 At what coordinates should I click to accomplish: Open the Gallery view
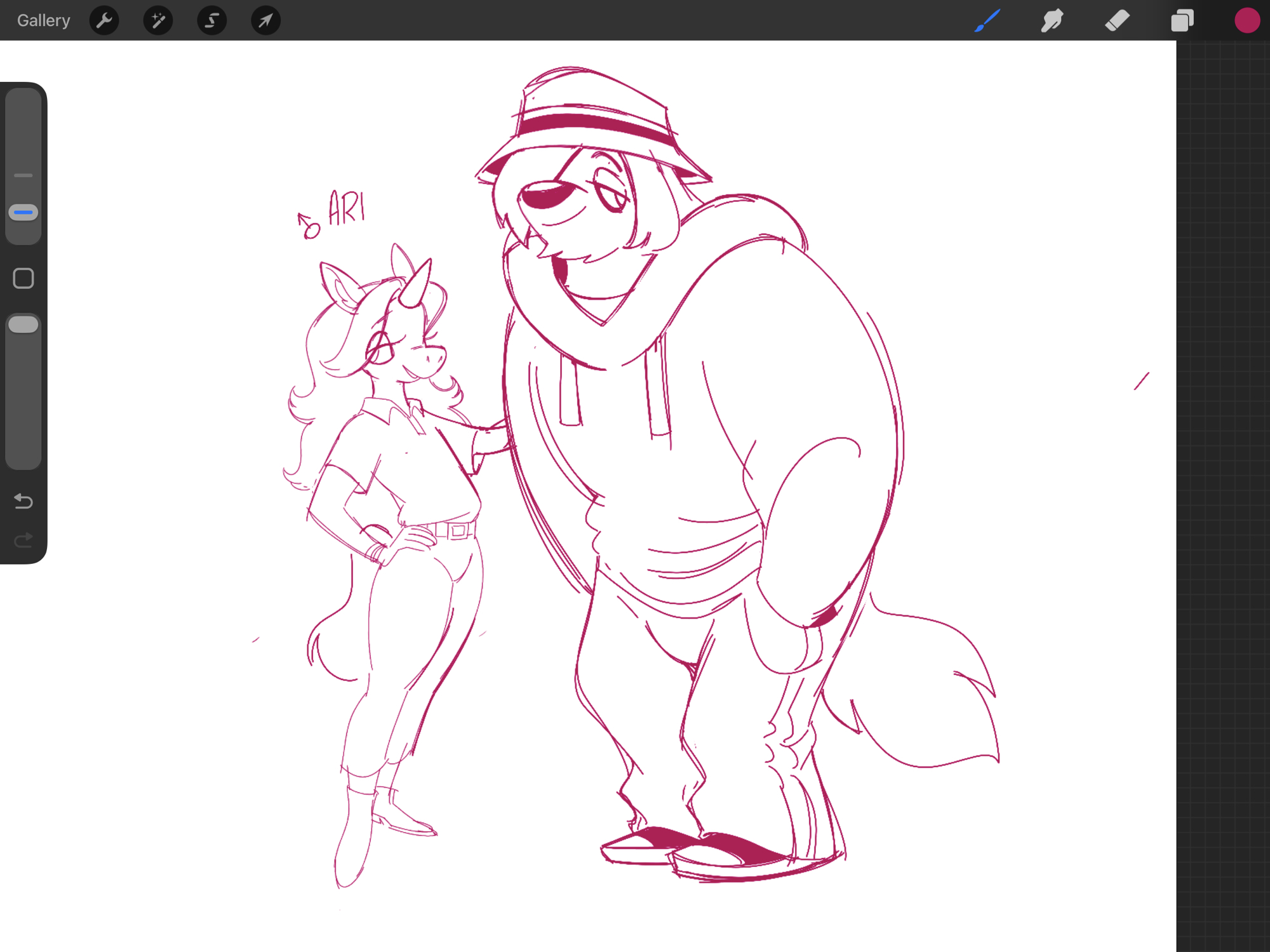pos(43,20)
